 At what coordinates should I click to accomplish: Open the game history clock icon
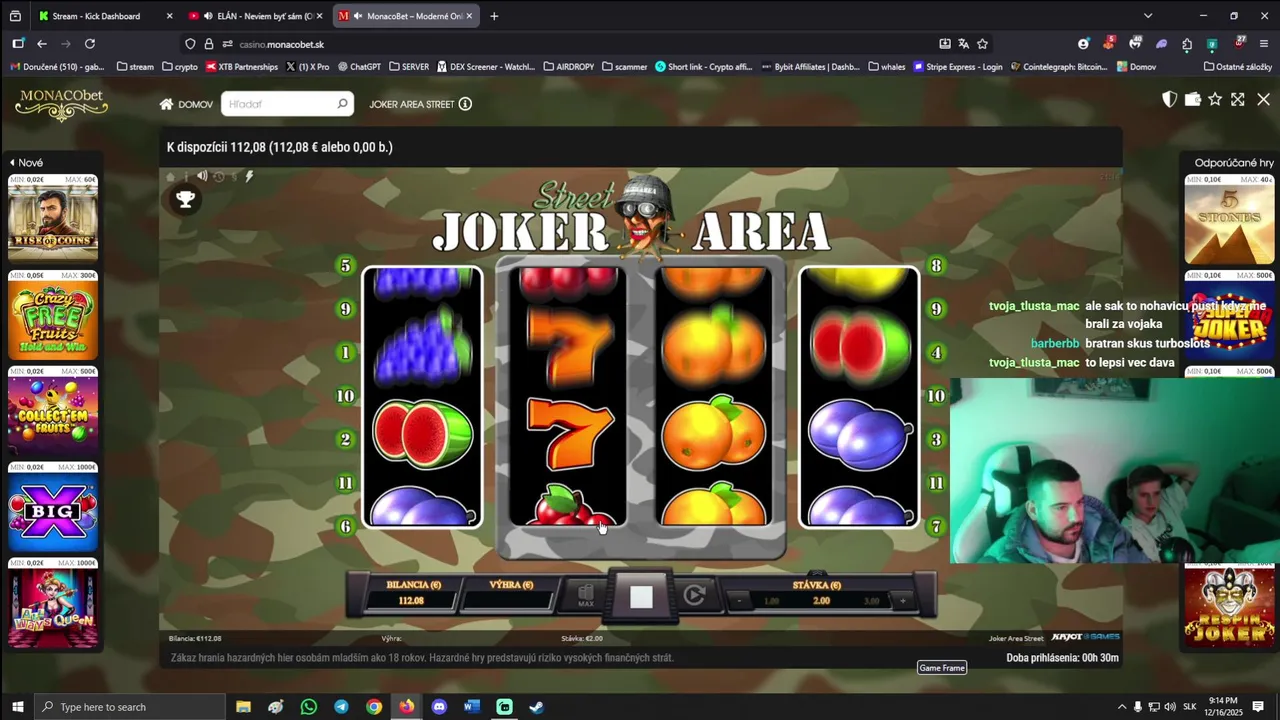point(219,177)
